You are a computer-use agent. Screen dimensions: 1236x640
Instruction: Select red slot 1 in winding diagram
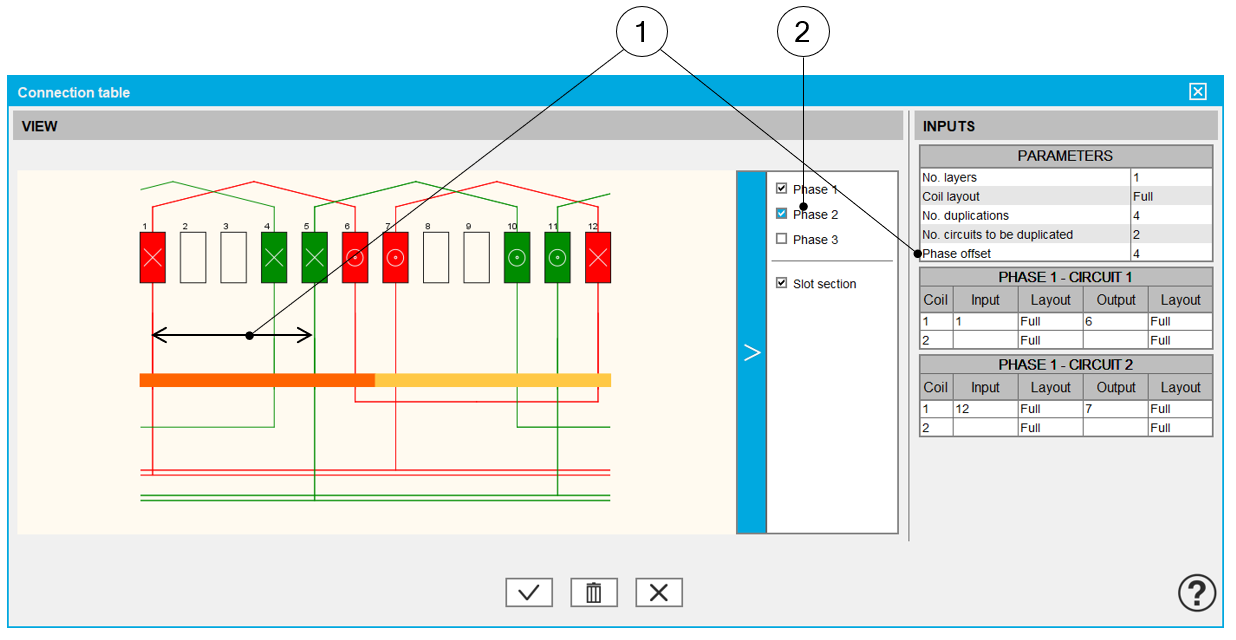[152, 257]
